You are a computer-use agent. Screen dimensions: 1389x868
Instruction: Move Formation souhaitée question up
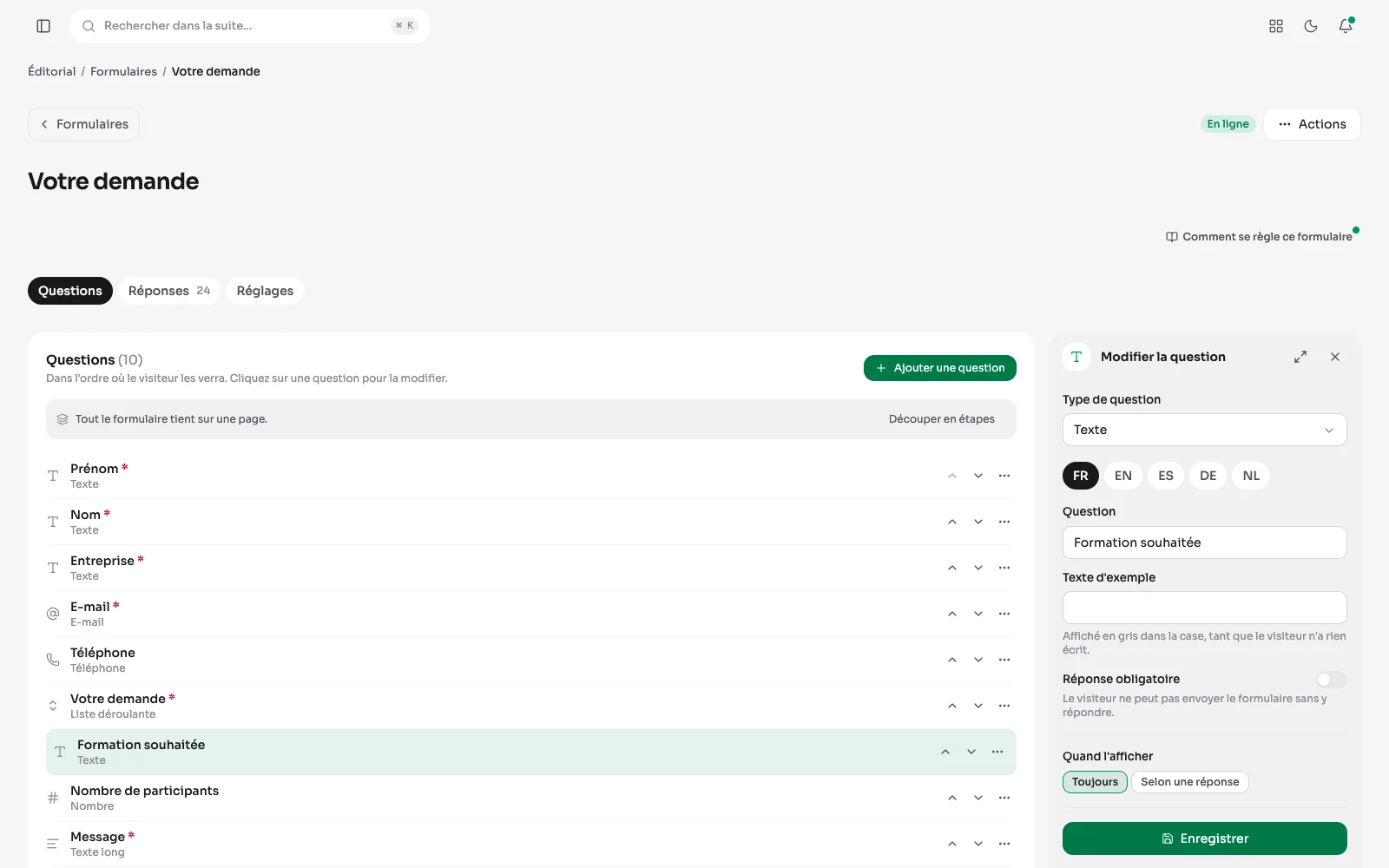tap(945, 752)
